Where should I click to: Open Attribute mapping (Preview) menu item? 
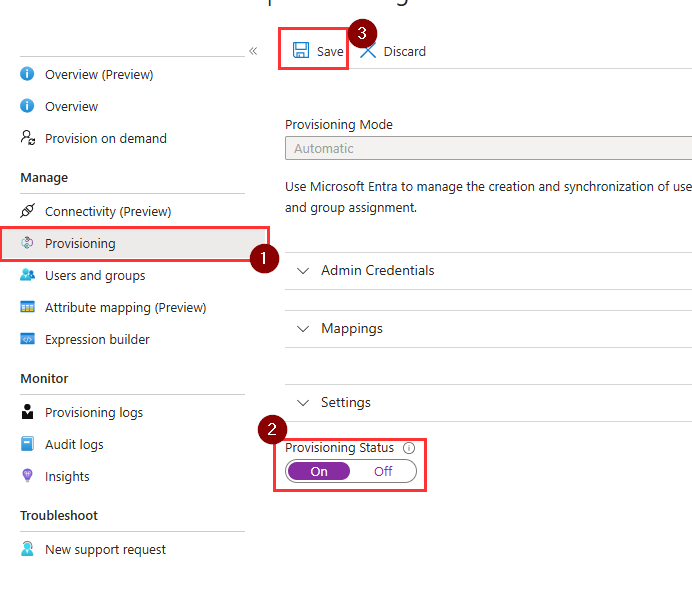coord(125,308)
